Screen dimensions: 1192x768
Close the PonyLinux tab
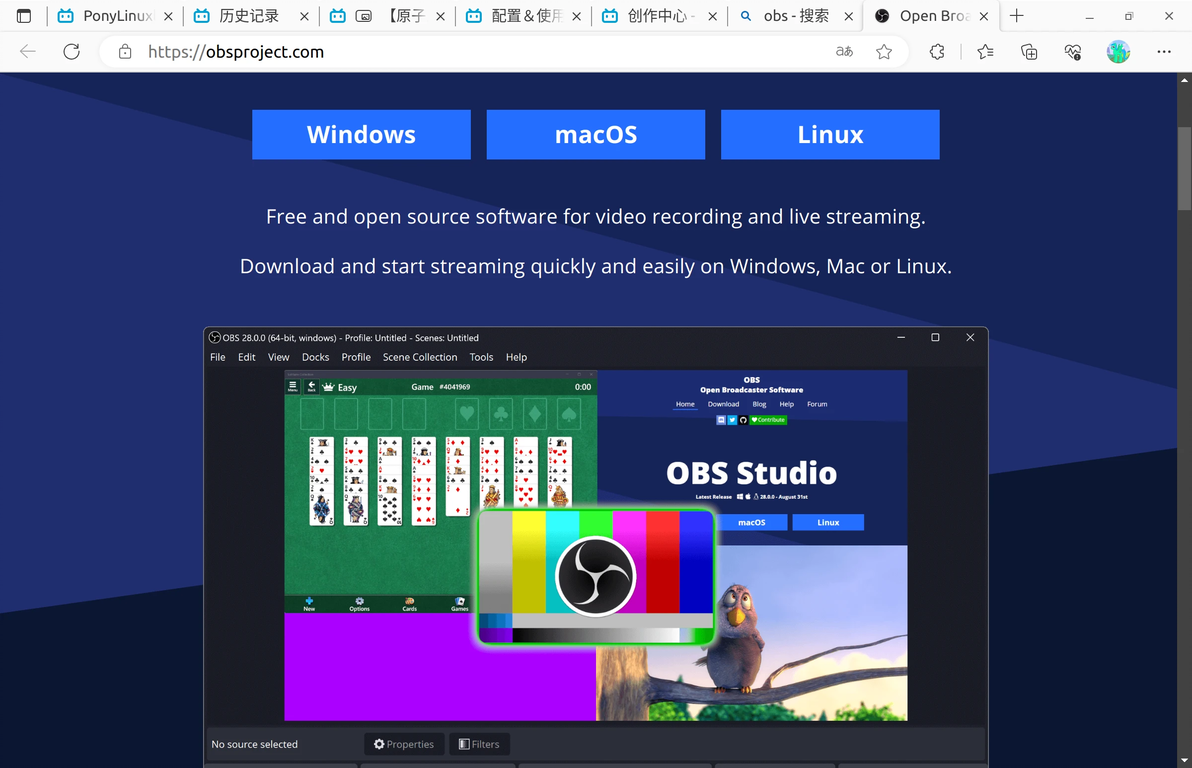tap(168, 16)
